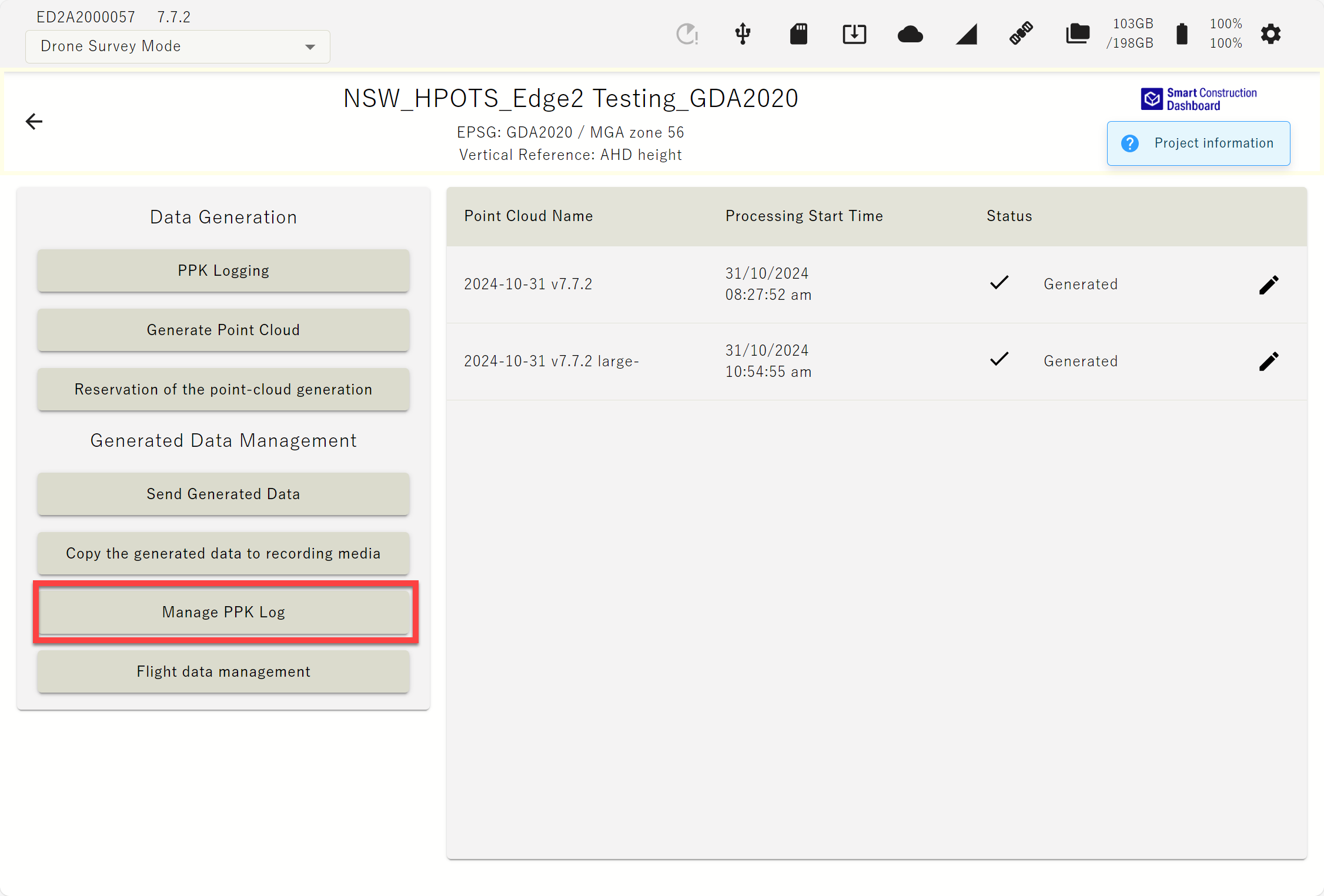Click the PPK Logging button
Screen dimensions: 1324x896
coord(223,270)
